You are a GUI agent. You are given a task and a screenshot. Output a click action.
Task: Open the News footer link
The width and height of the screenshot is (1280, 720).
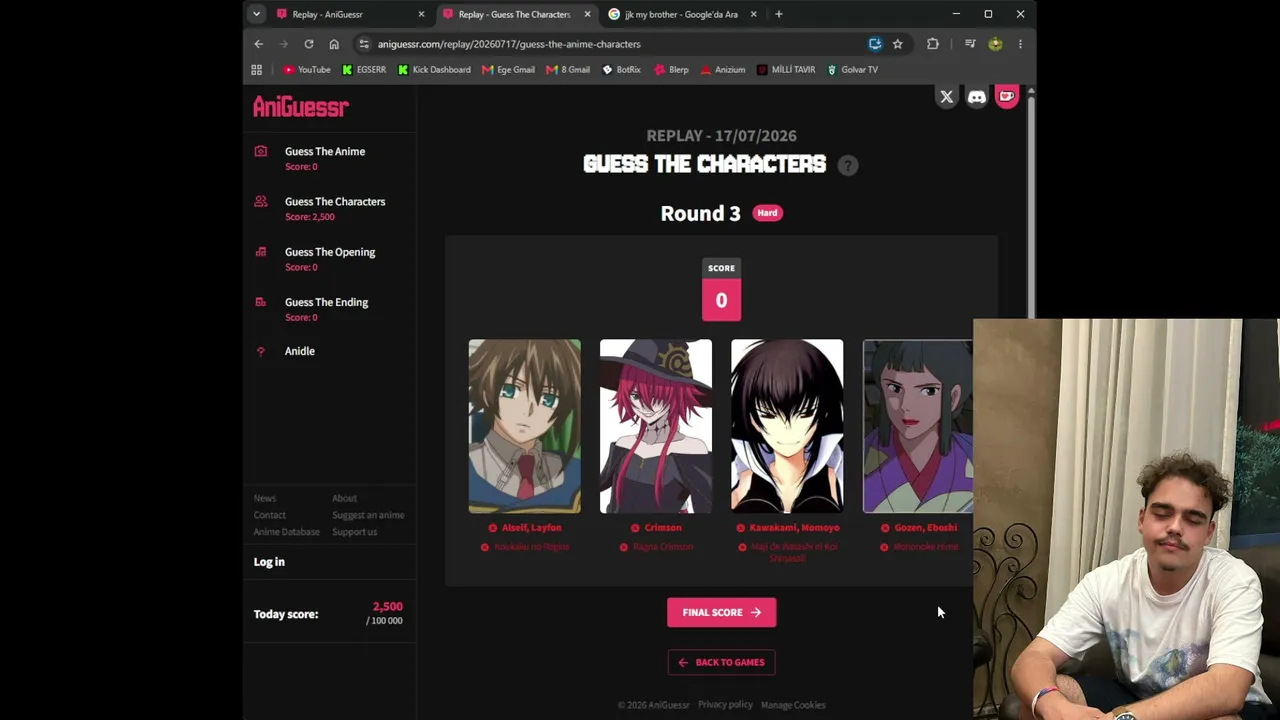[265, 498]
